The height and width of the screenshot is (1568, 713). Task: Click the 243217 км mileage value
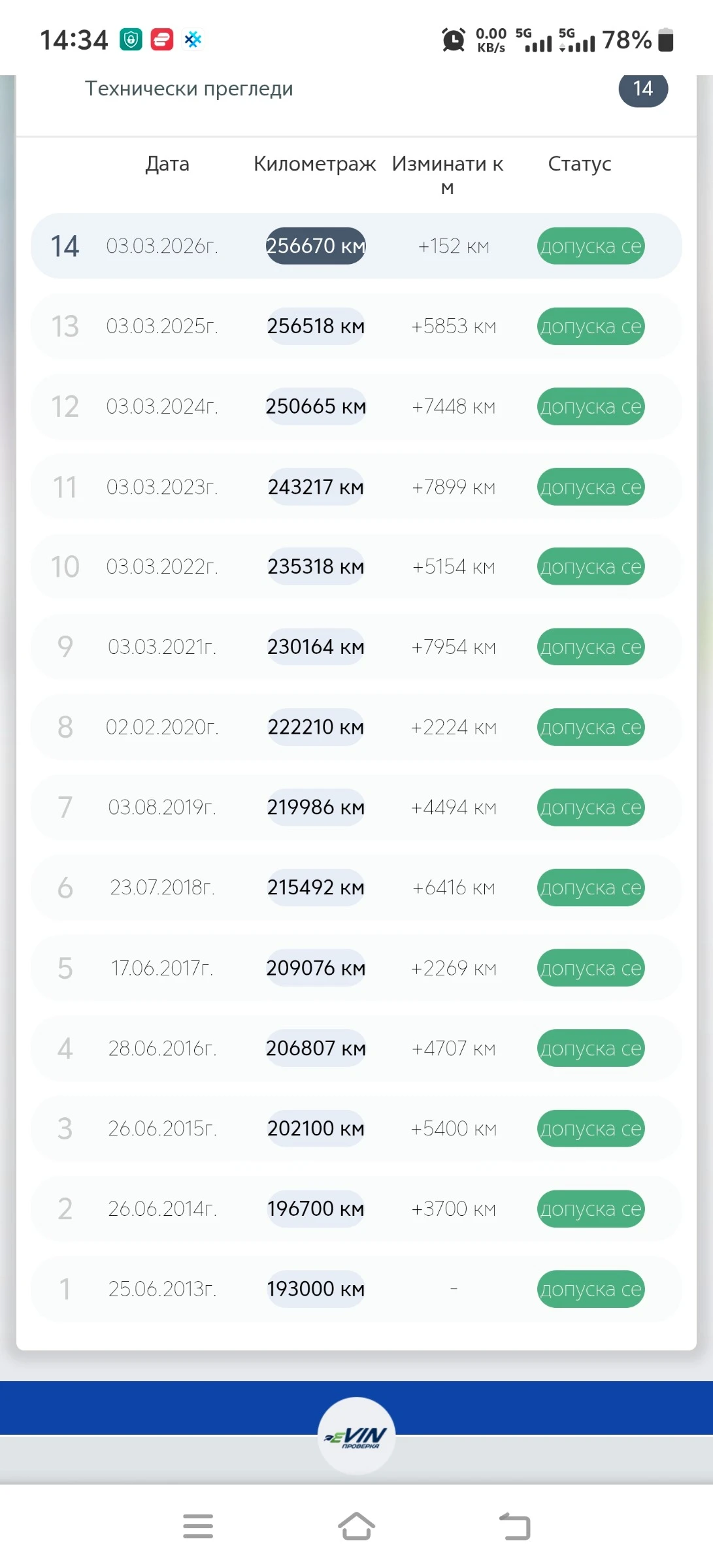pos(316,487)
